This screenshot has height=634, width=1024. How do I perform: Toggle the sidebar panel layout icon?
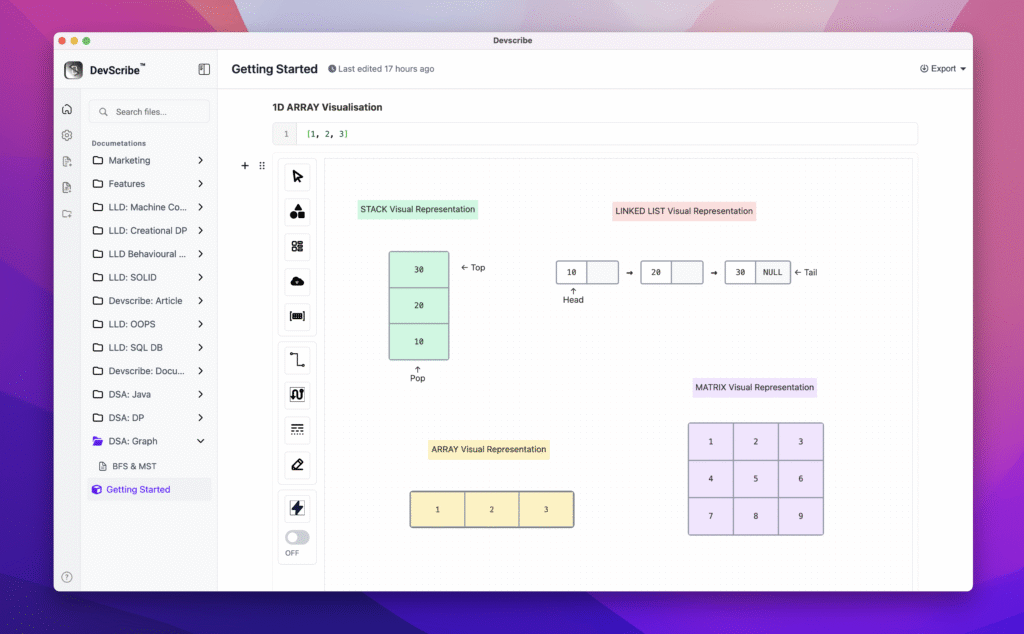click(204, 69)
